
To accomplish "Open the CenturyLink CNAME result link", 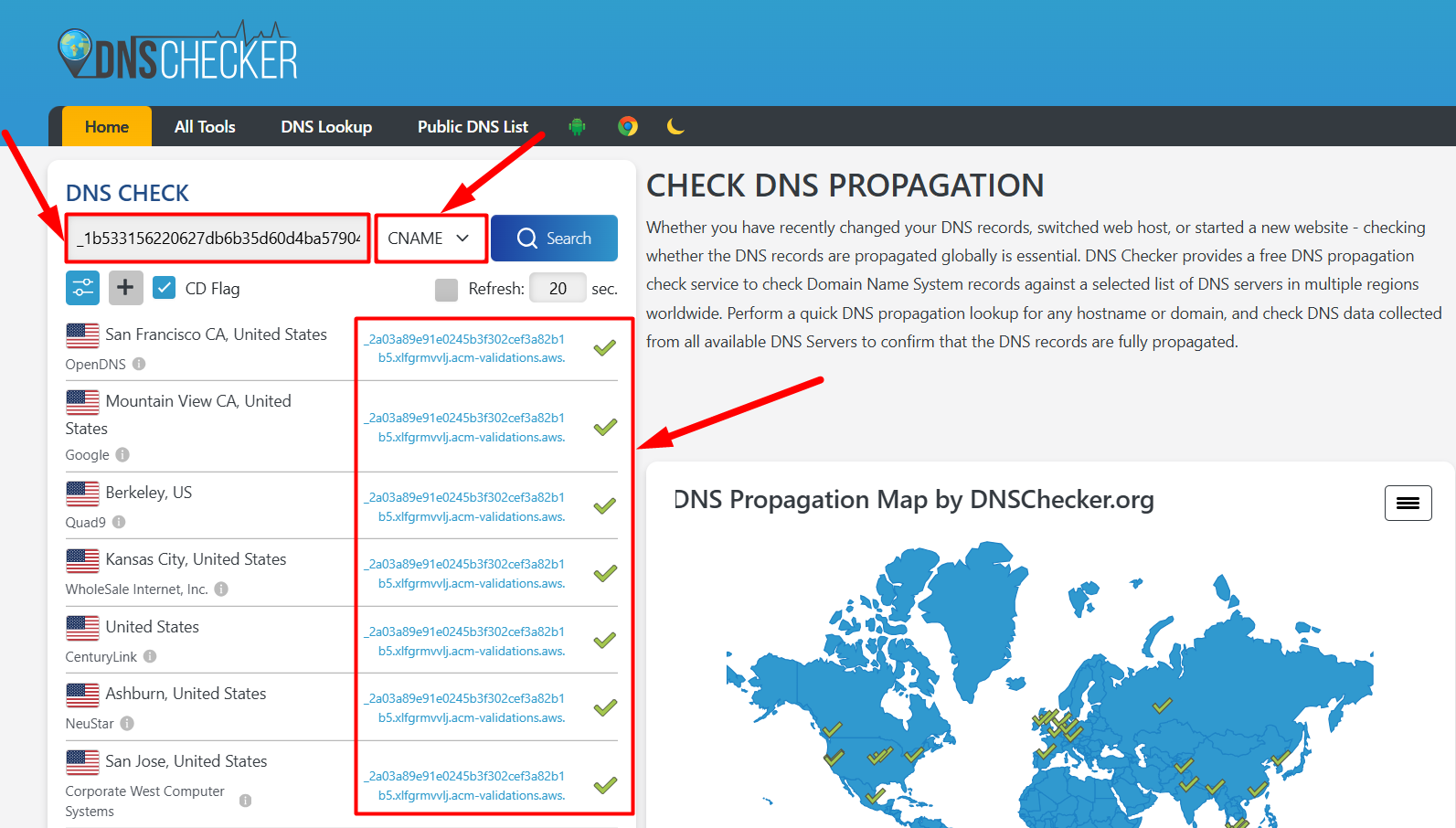I will 465,641.
